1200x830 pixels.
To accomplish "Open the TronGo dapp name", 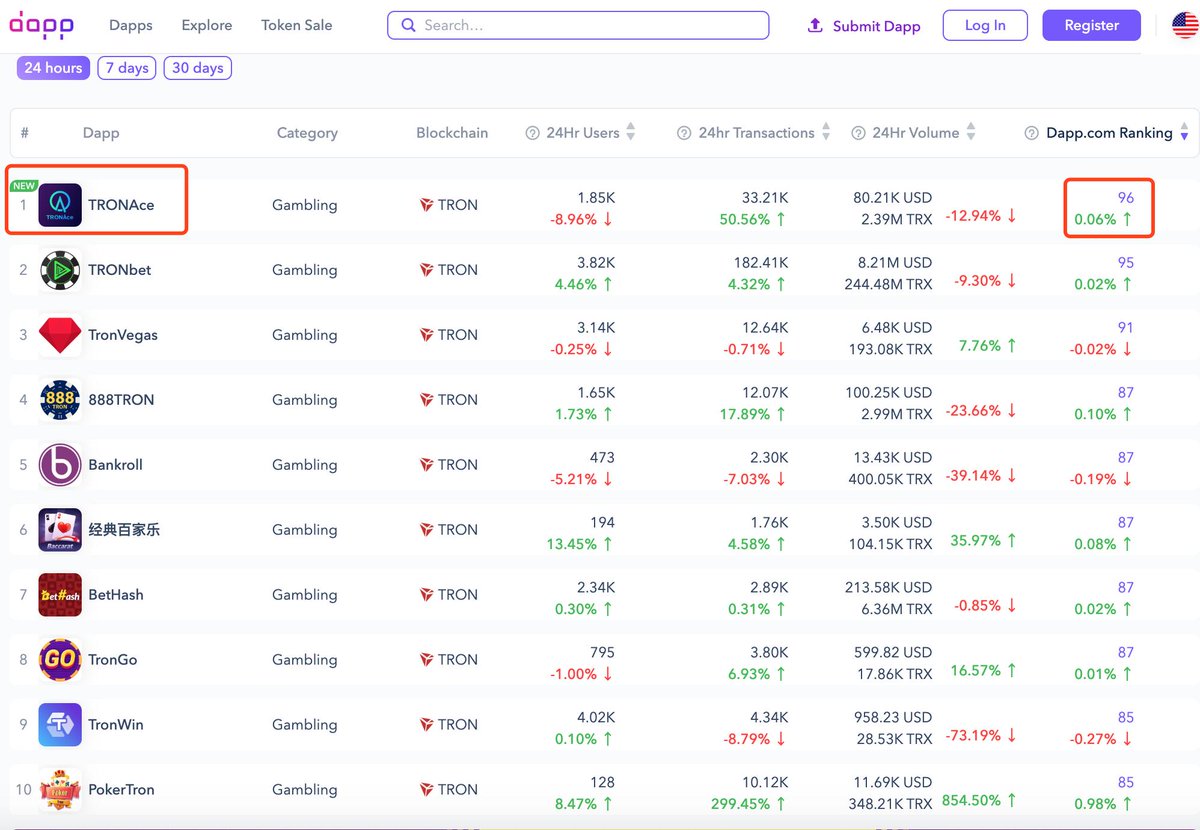I will (x=113, y=660).
